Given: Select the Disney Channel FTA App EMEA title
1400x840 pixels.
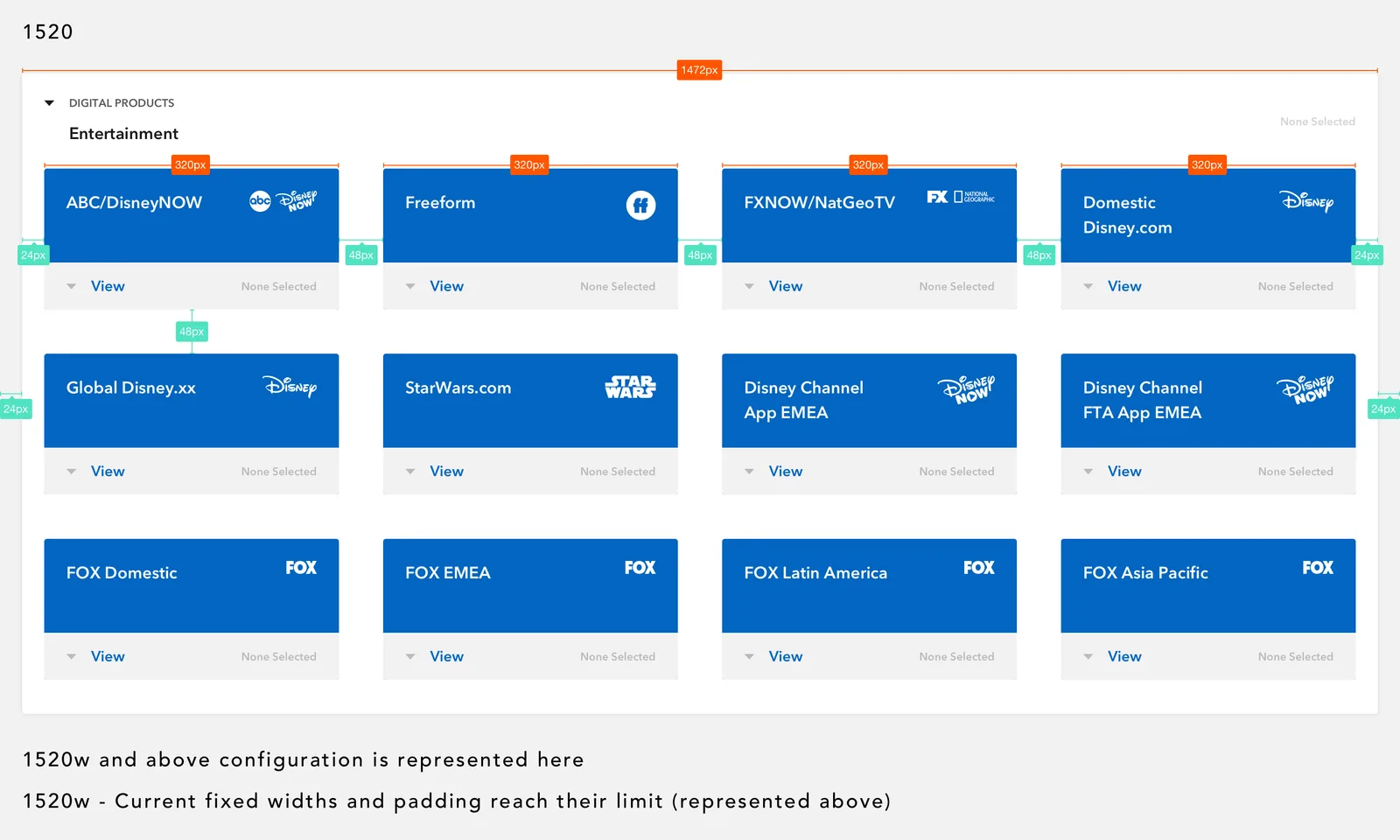Looking at the screenshot, I should tap(1143, 400).
